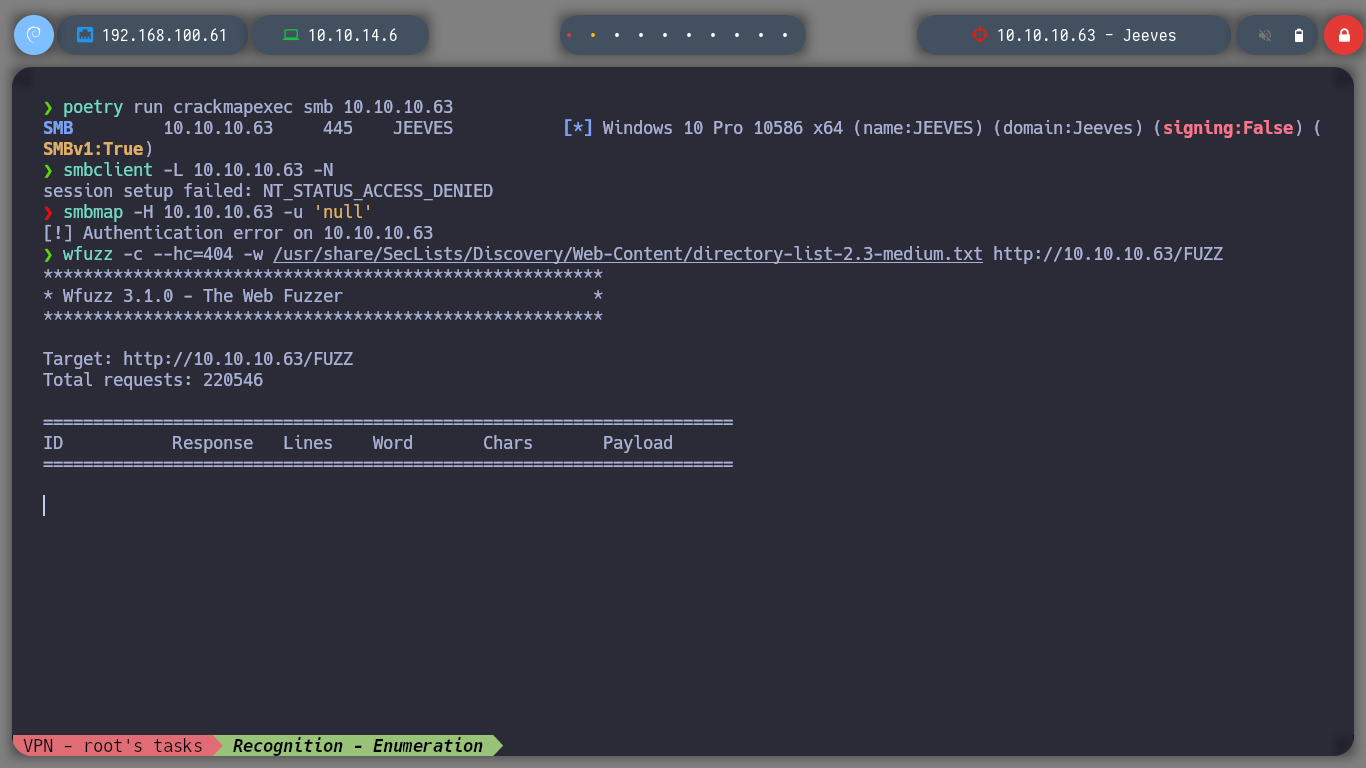This screenshot has height=768, width=1366.
Task: Switch to the last workspace dot
Action: [x=785, y=35]
